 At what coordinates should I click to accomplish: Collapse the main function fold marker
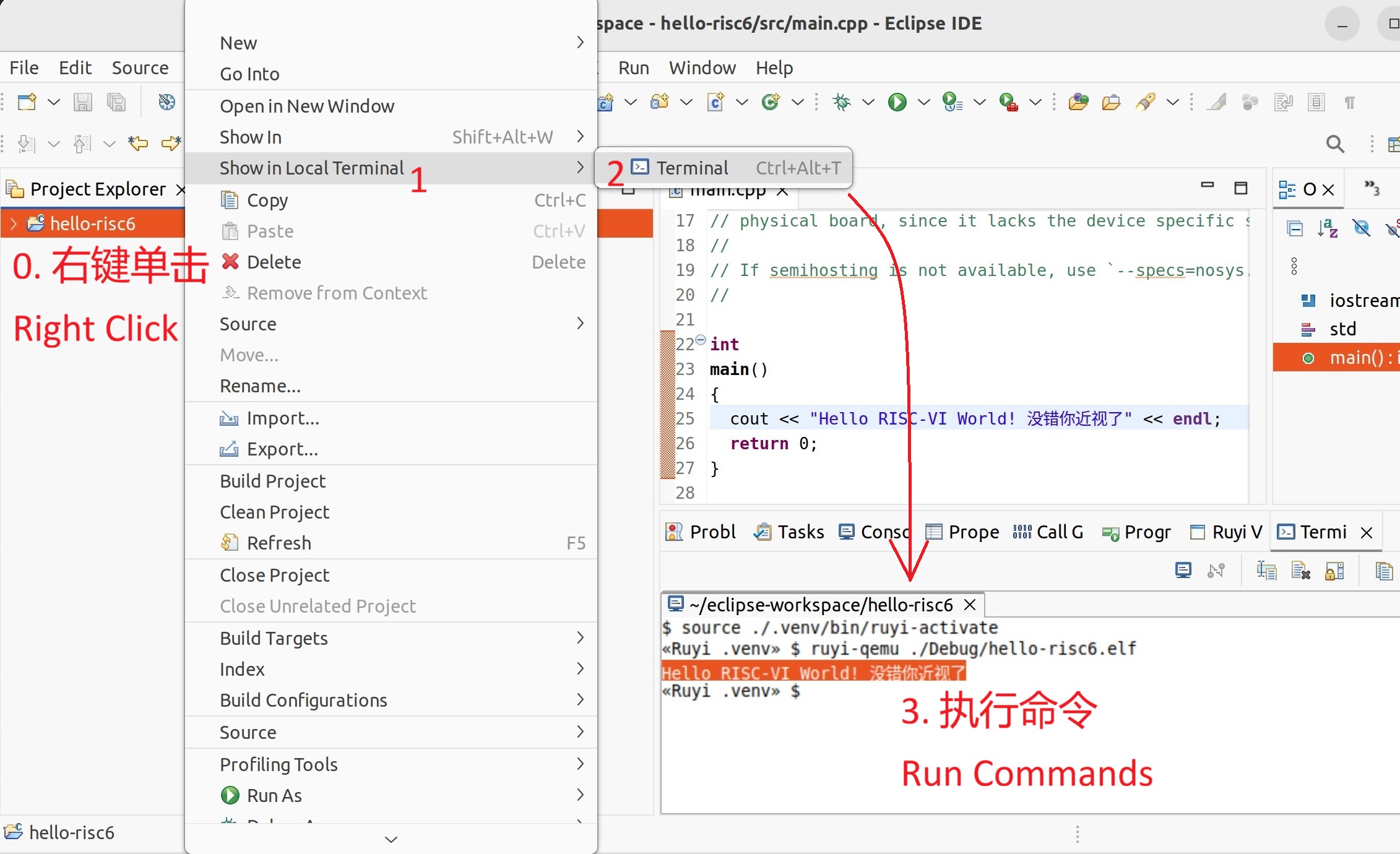point(700,339)
